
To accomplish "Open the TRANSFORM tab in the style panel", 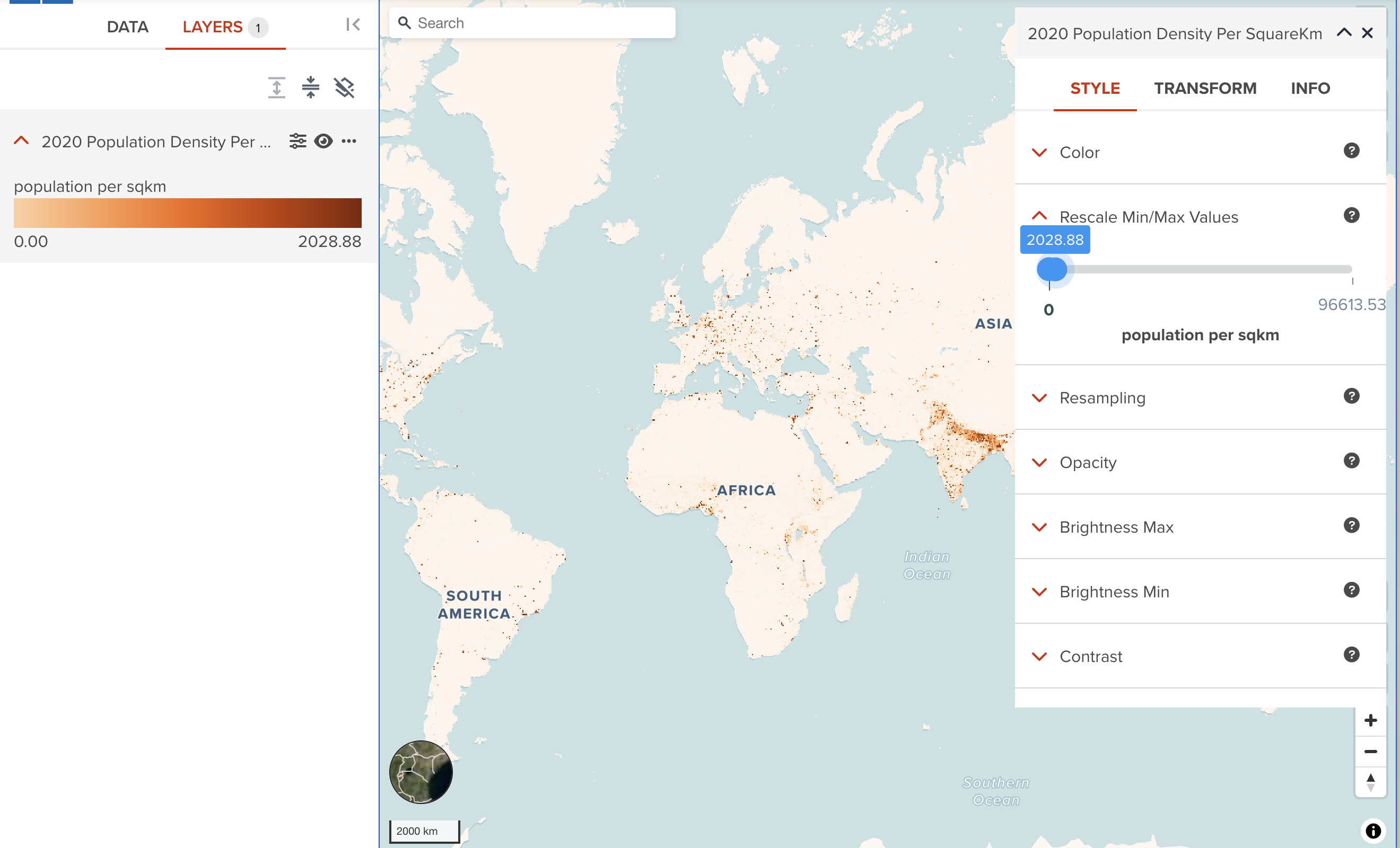I will click(x=1205, y=88).
